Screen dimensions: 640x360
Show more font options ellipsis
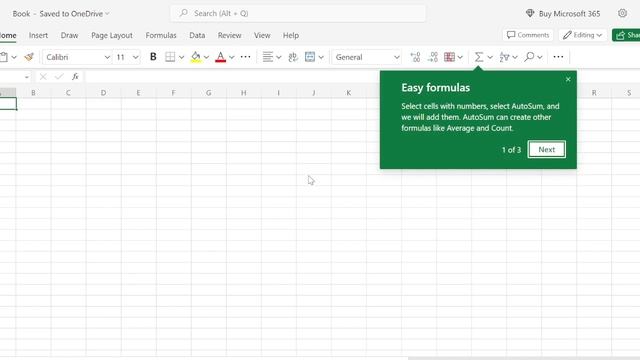pyautogui.click(x=245, y=57)
